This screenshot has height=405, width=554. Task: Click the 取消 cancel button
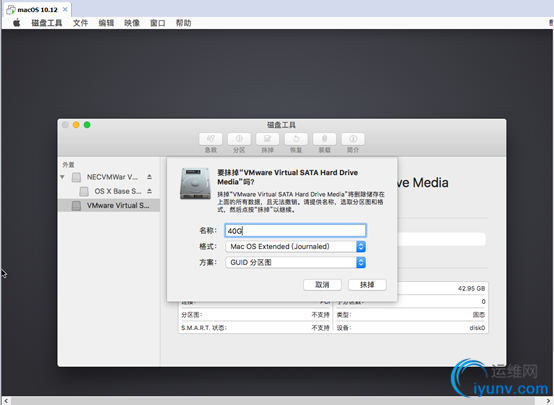(x=322, y=285)
